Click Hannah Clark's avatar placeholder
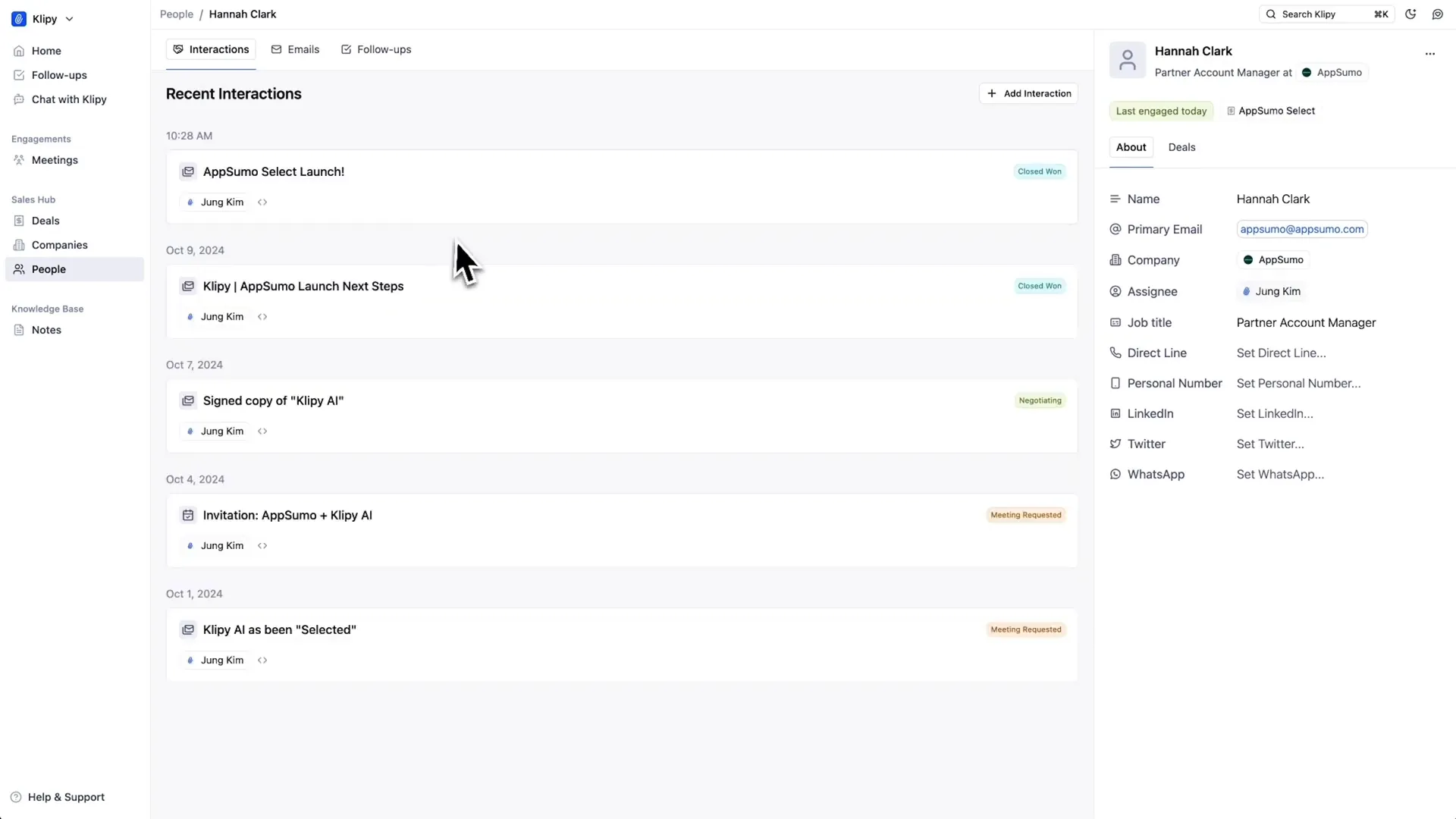Screen dimensions: 1456x819 click(x=1128, y=60)
